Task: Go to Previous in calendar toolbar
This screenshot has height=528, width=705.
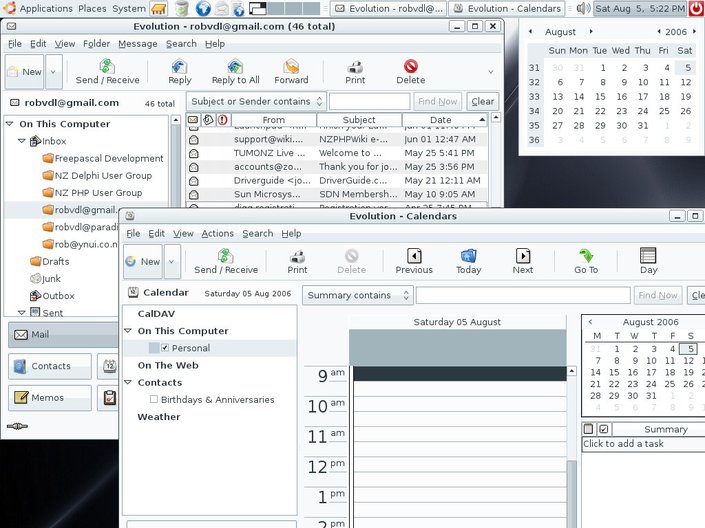Action: pyautogui.click(x=414, y=262)
